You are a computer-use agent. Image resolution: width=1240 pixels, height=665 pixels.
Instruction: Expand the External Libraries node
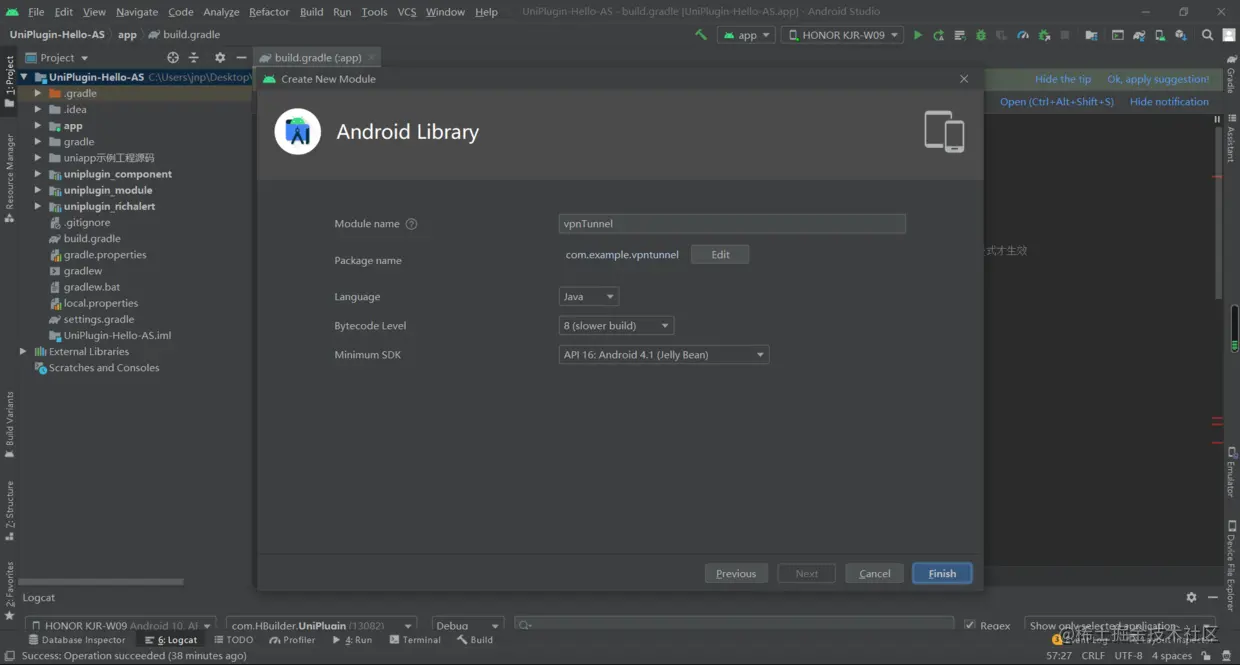(23, 352)
